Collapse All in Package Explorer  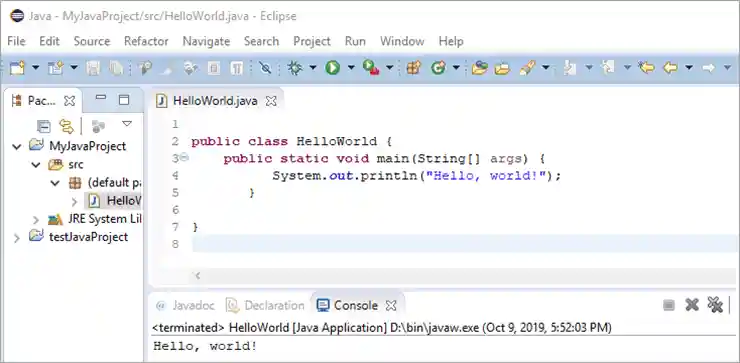coord(43,126)
